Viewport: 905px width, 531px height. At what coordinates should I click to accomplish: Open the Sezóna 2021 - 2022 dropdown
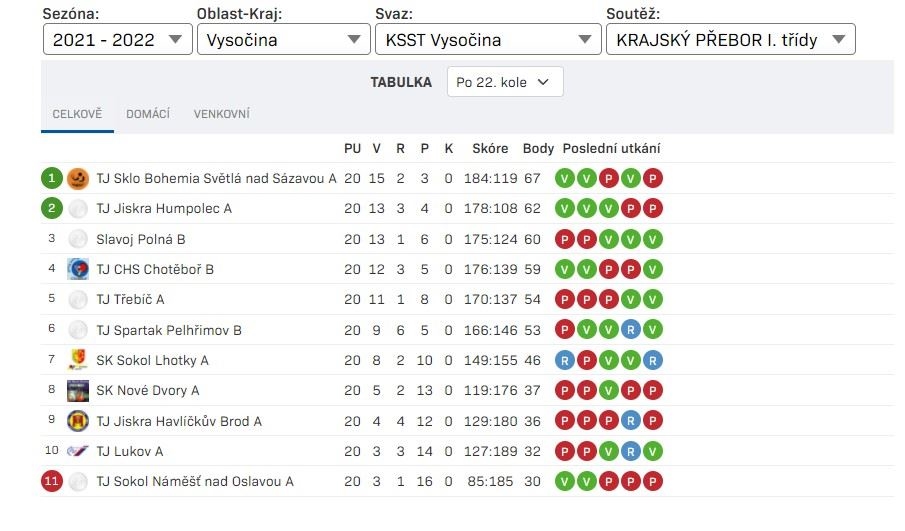(118, 40)
